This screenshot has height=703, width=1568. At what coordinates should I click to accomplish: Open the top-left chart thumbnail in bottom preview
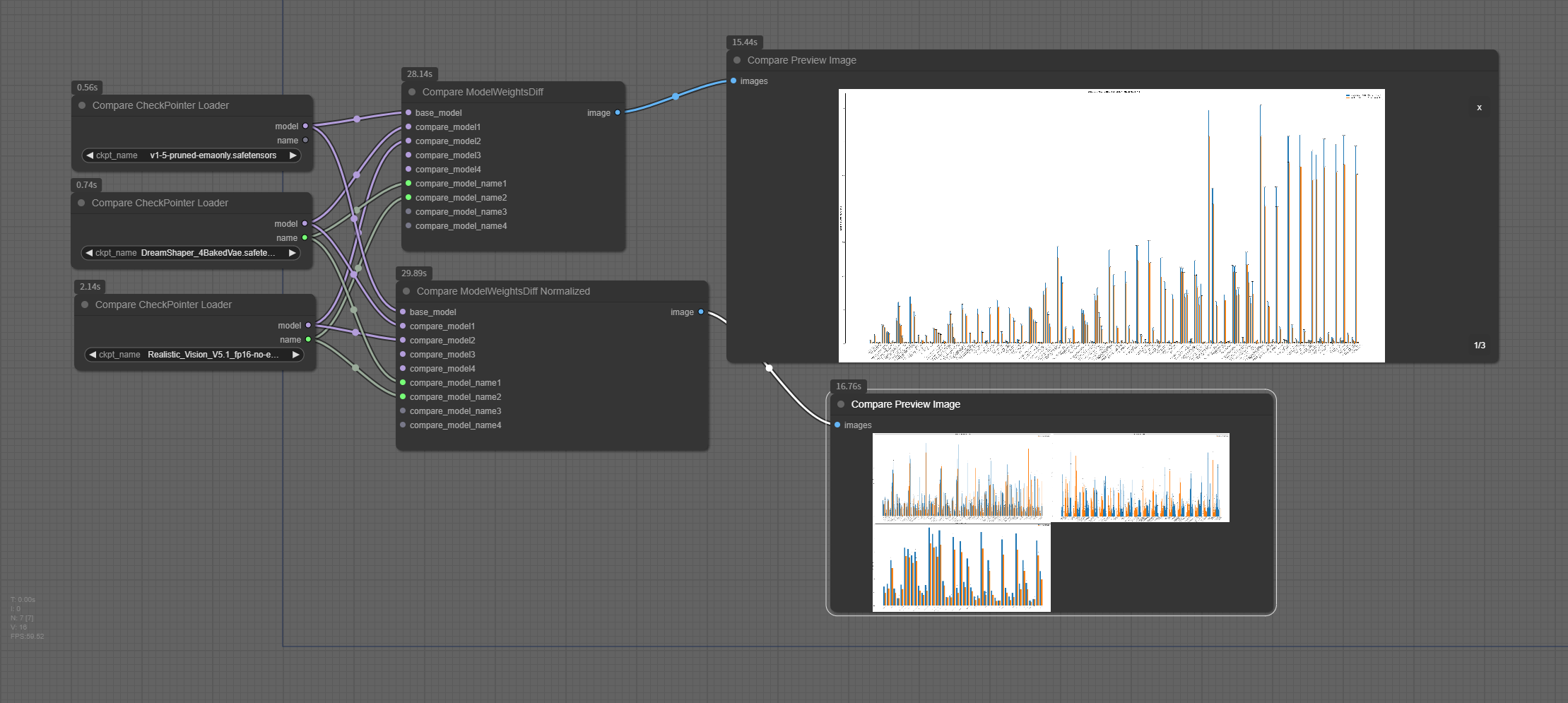click(962, 478)
